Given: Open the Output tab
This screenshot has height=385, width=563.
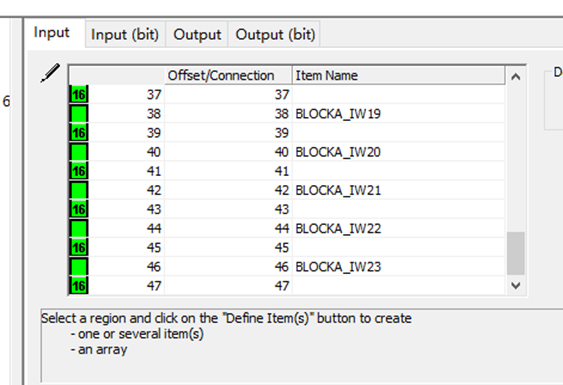Looking at the screenshot, I should tap(197, 34).
